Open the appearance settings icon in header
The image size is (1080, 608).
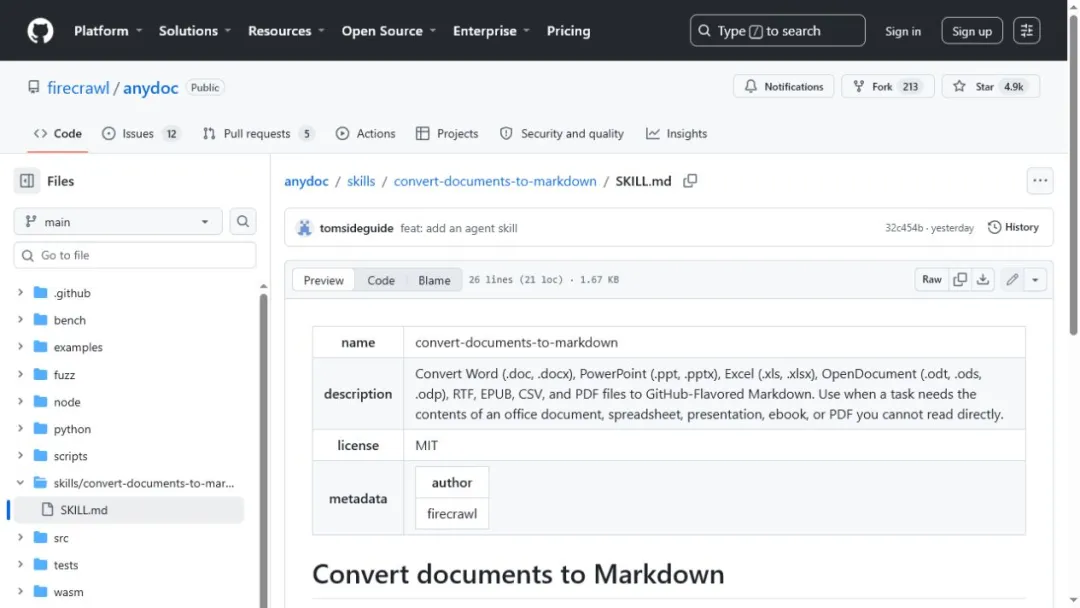click(1026, 31)
